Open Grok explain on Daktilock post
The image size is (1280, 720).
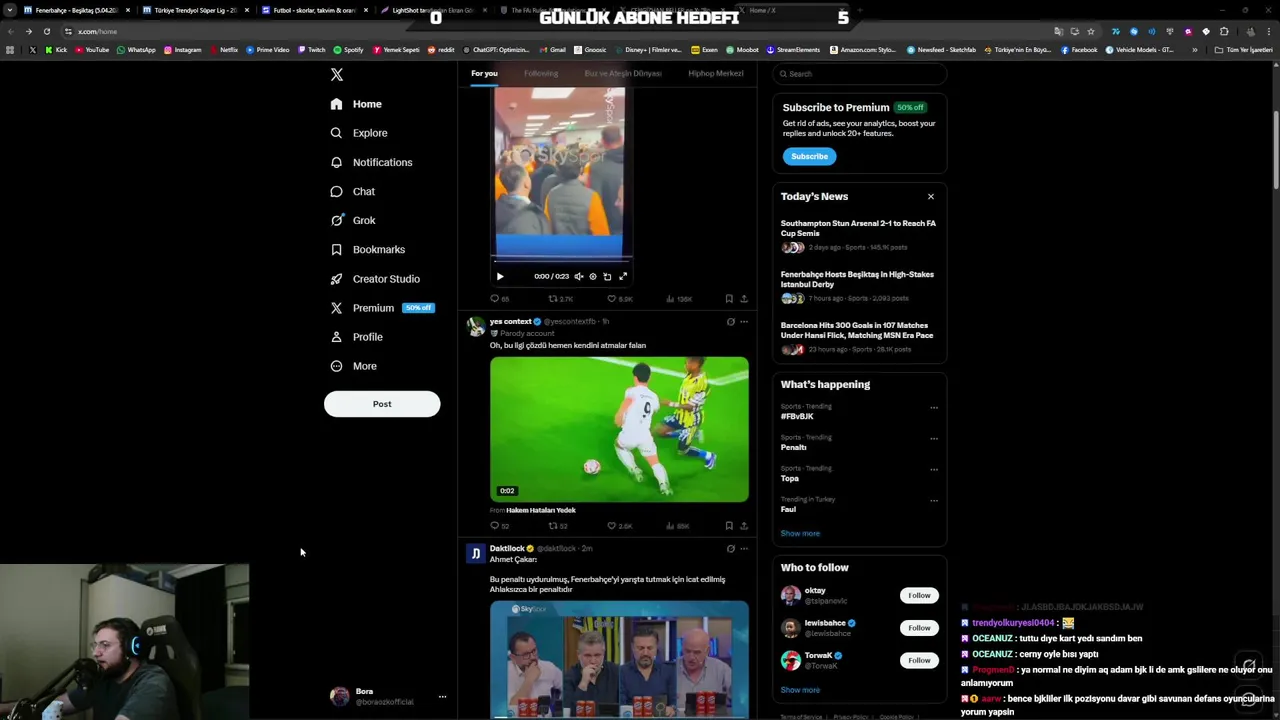[730, 549]
